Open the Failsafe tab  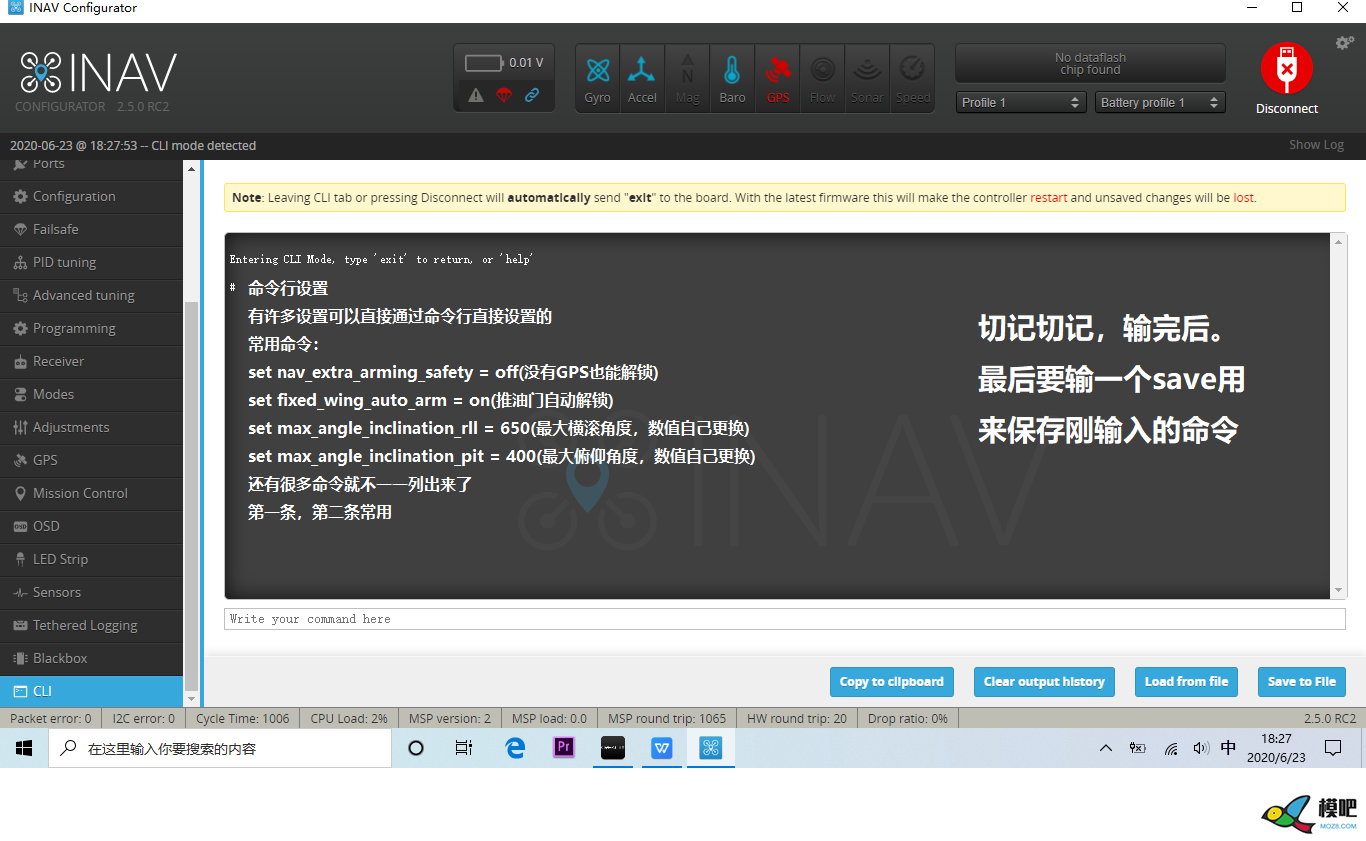click(92, 229)
